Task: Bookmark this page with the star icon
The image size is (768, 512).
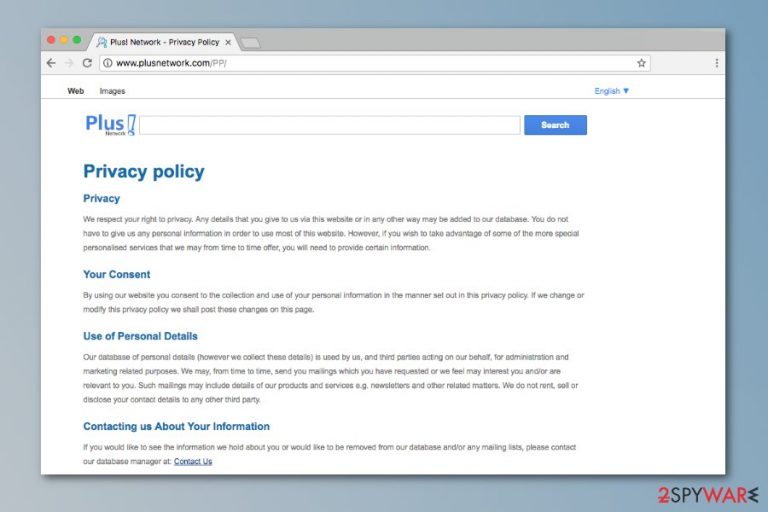Action: point(641,63)
